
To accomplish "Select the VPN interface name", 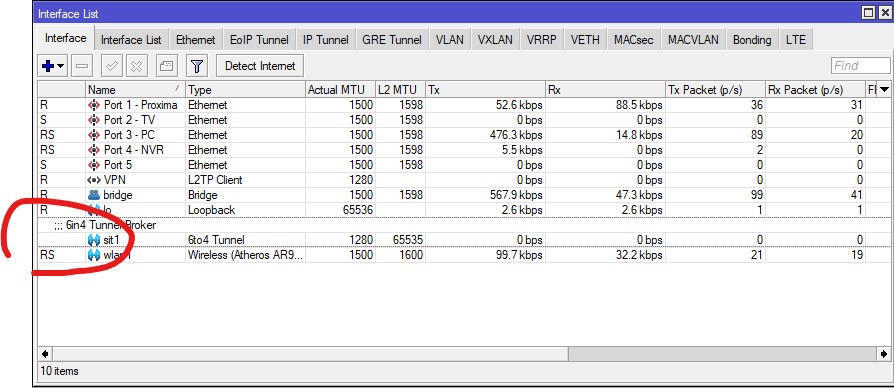I will point(114,180).
